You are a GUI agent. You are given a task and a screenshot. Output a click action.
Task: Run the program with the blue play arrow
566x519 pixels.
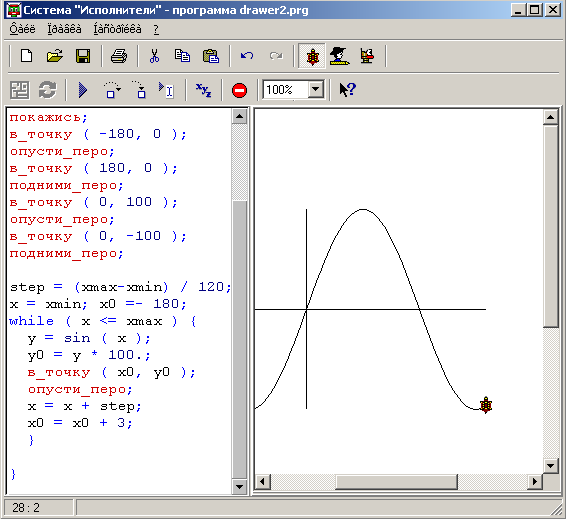click(83, 90)
